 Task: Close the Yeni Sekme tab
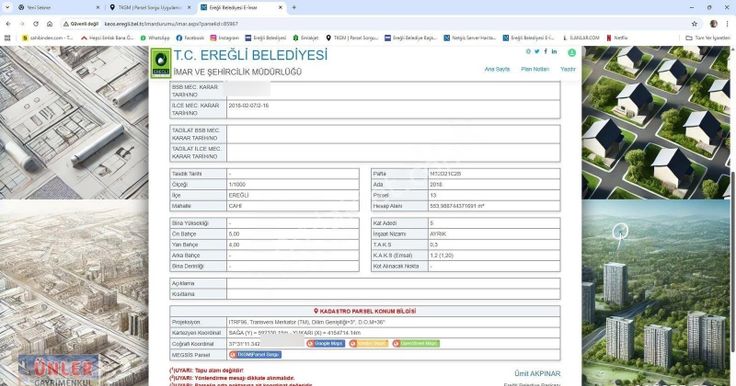(98, 8)
